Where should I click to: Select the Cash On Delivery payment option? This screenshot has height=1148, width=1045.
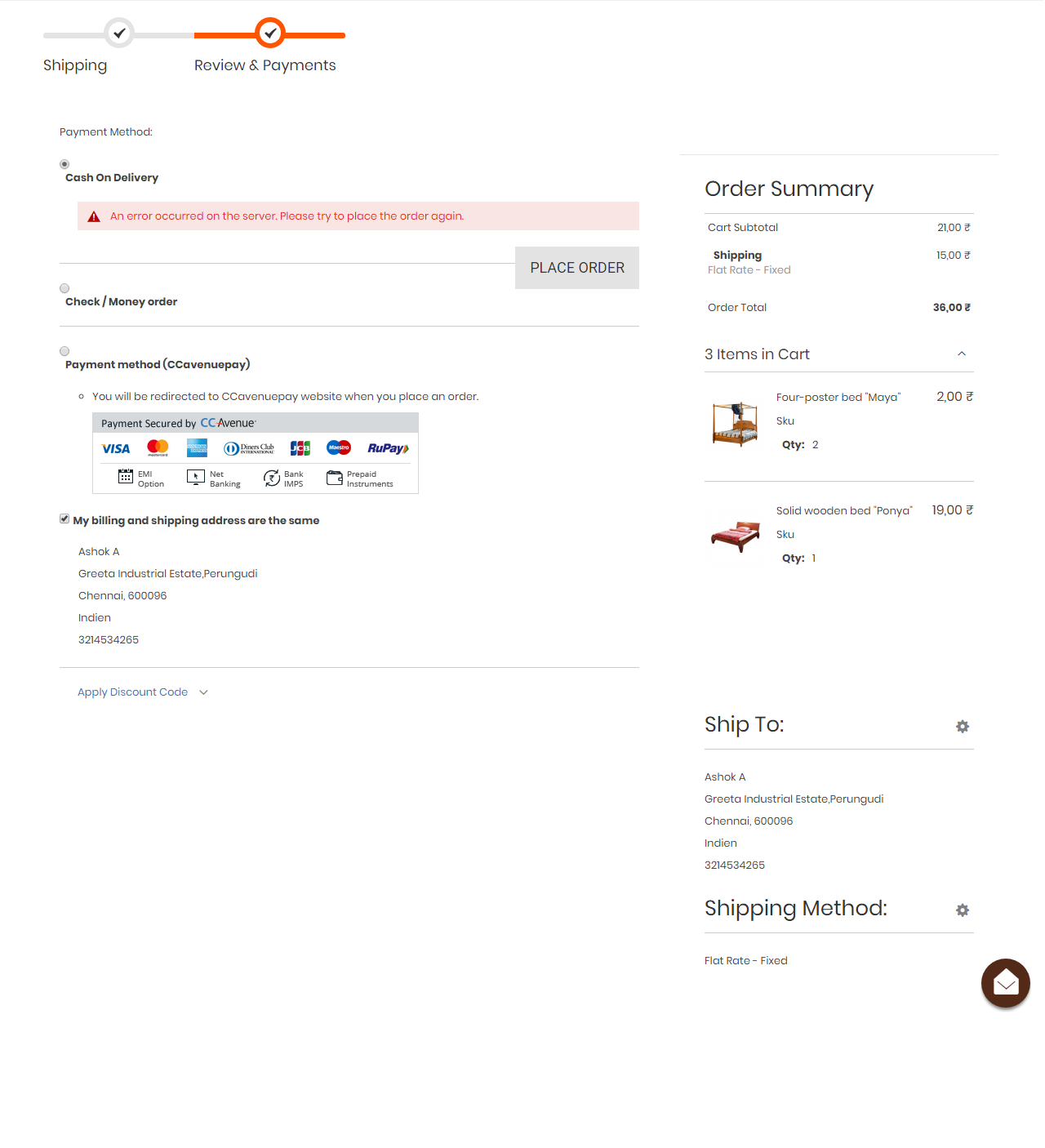coord(64,163)
